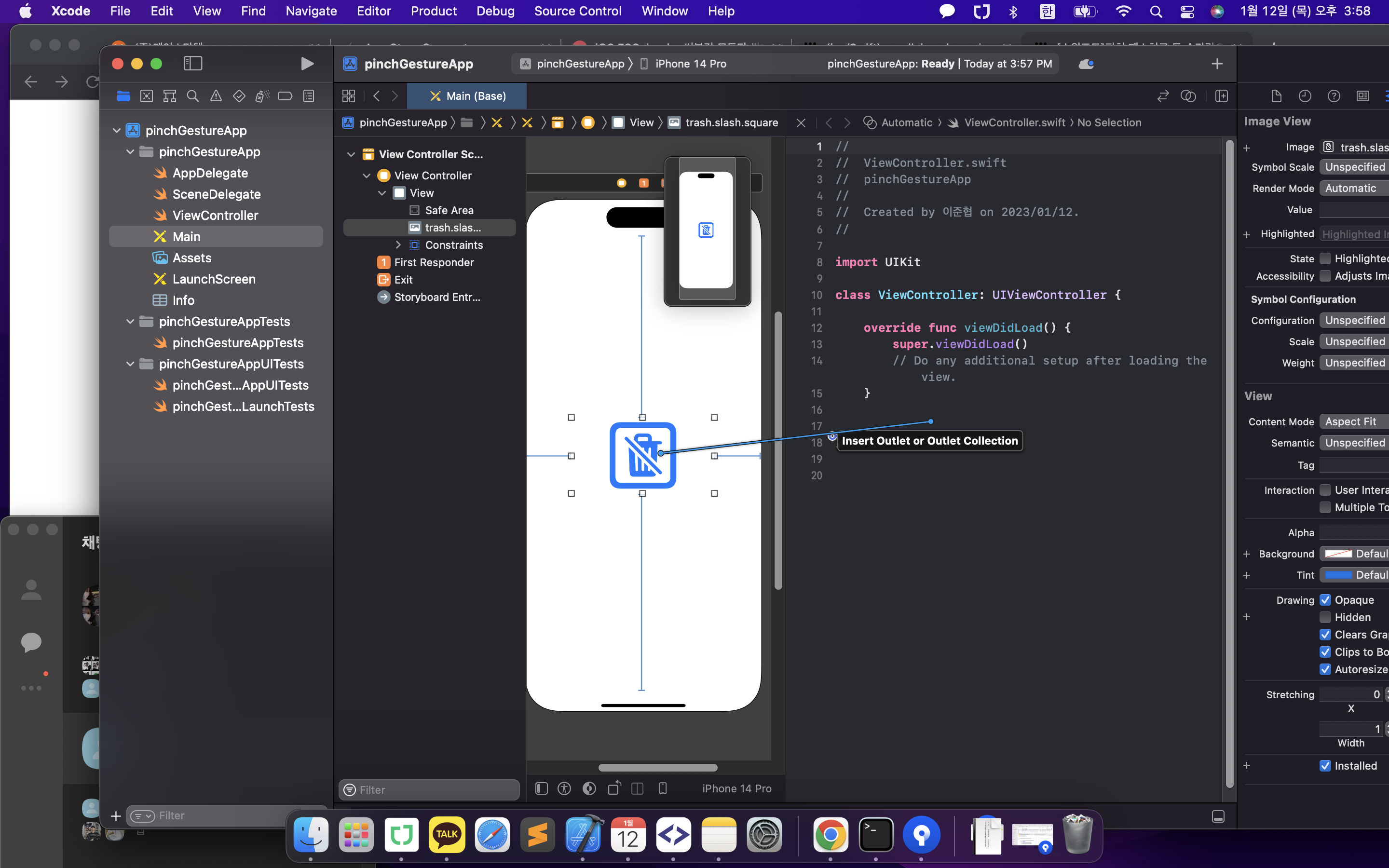This screenshot has width=1389, height=868.
Task: Open the Editor menu
Action: click(x=374, y=11)
